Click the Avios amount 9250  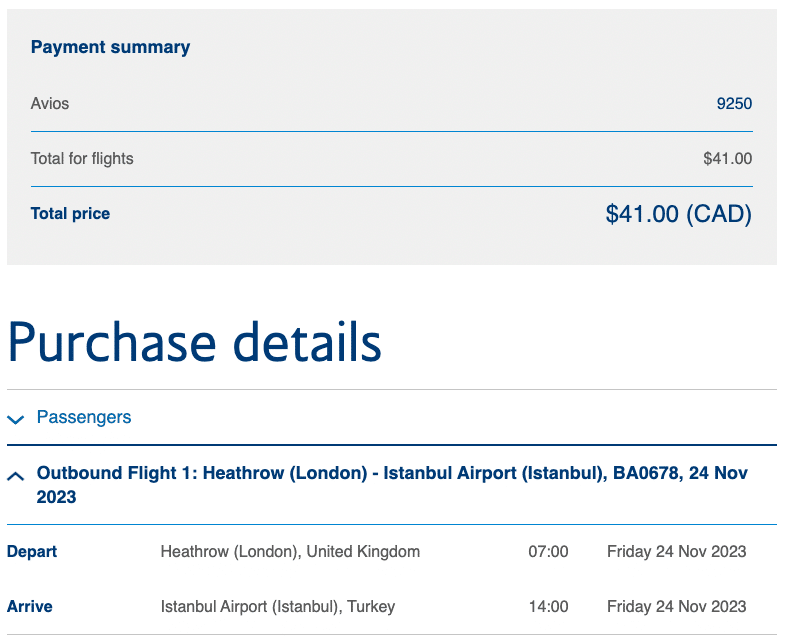[x=734, y=104]
